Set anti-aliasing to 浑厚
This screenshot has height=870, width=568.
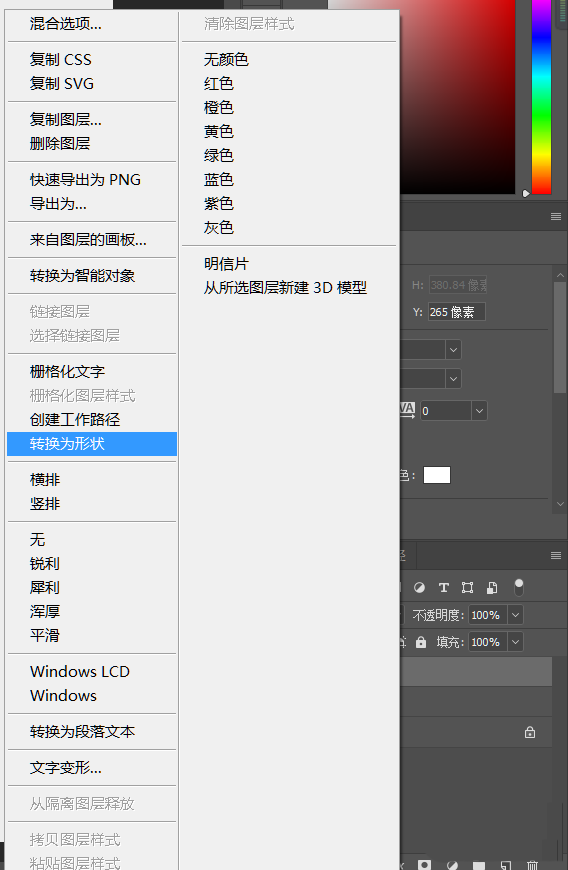[x=44, y=611]
